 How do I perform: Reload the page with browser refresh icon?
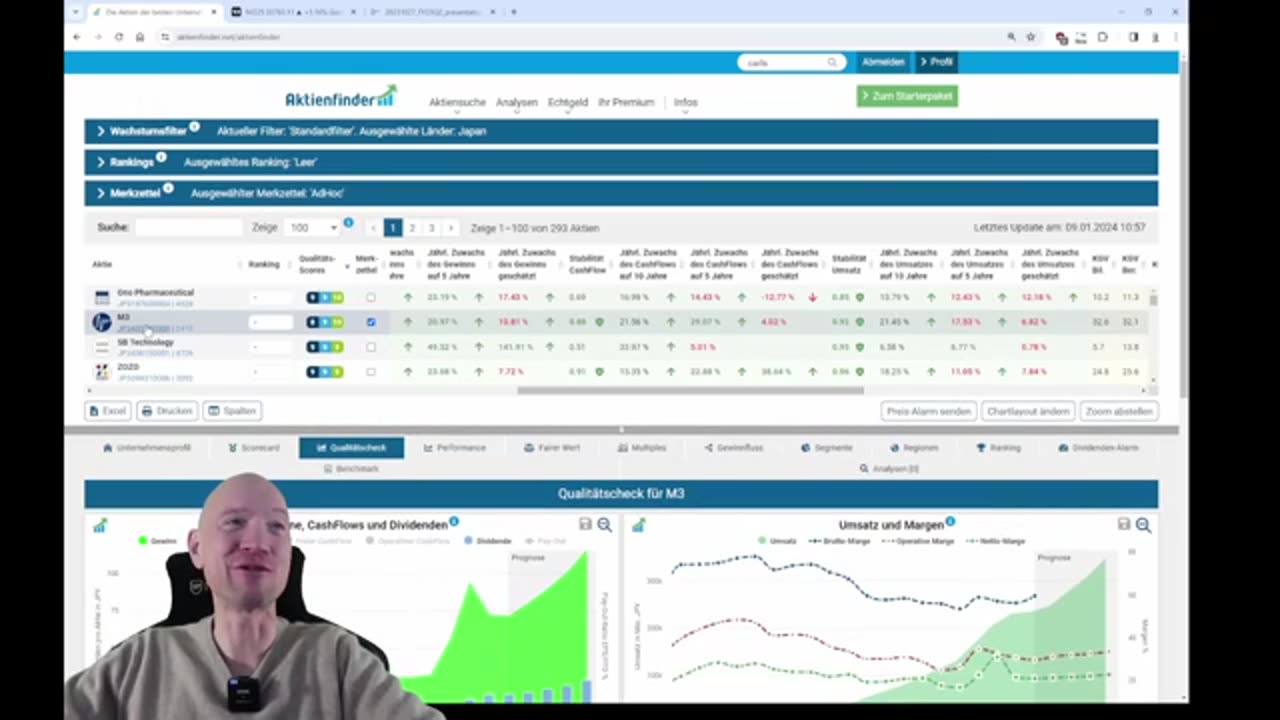click(x=118, y=37)
